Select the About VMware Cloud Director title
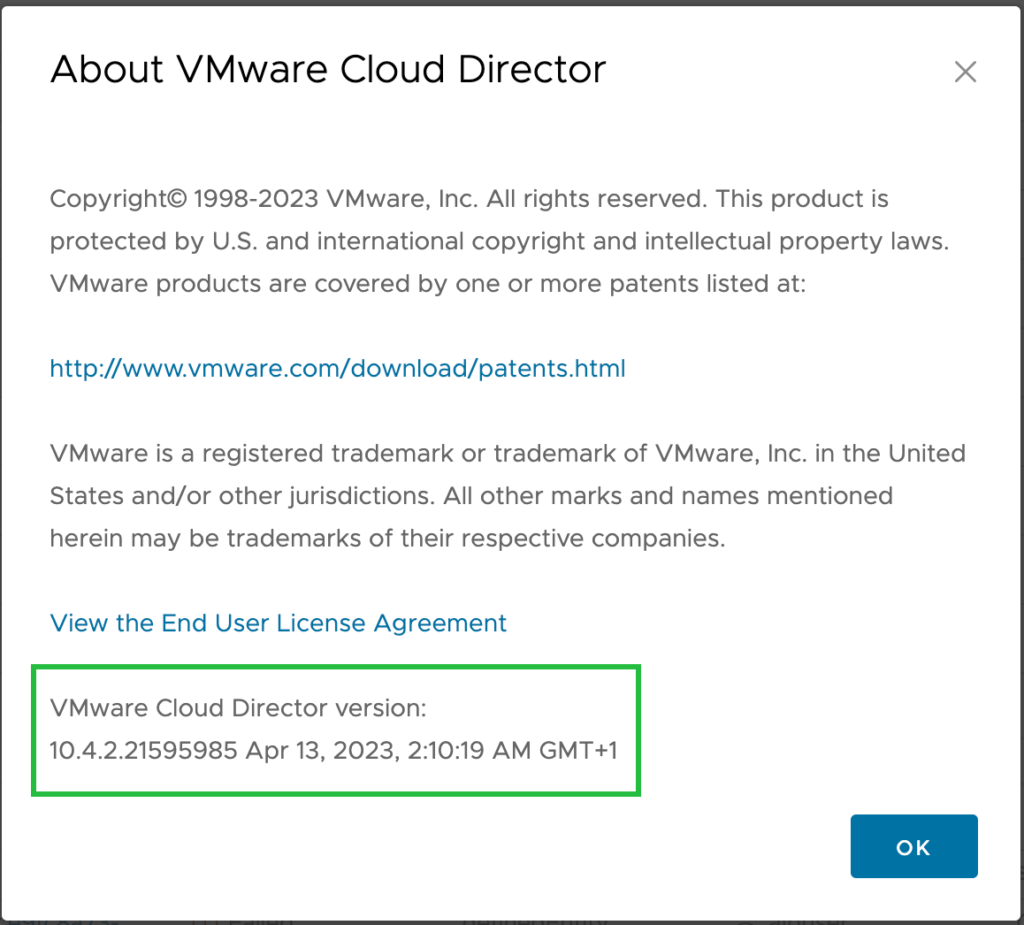 coord(328,69)
